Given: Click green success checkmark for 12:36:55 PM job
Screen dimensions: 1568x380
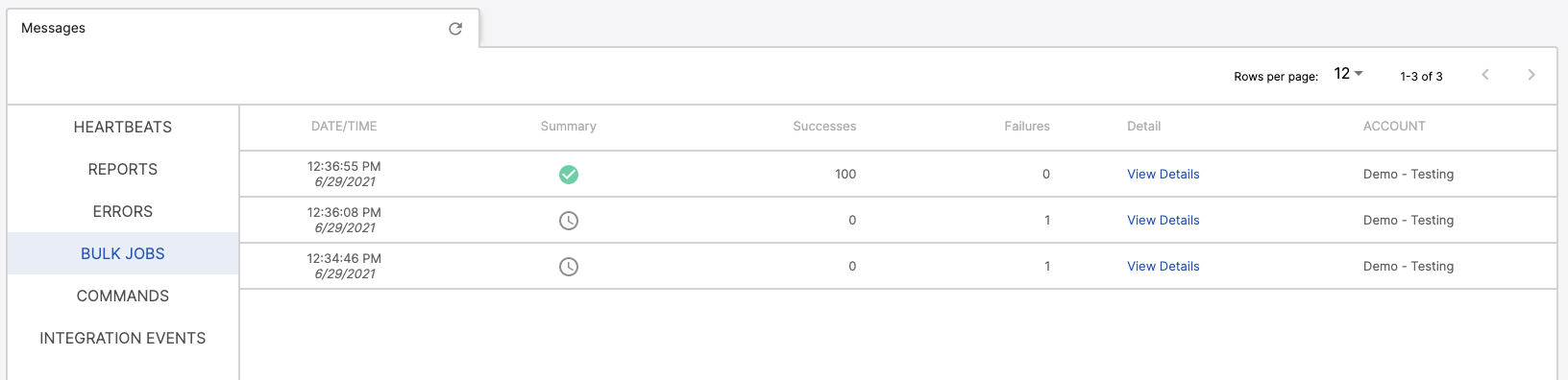Looking at the screenshot, I should click(x=569, y=175).
